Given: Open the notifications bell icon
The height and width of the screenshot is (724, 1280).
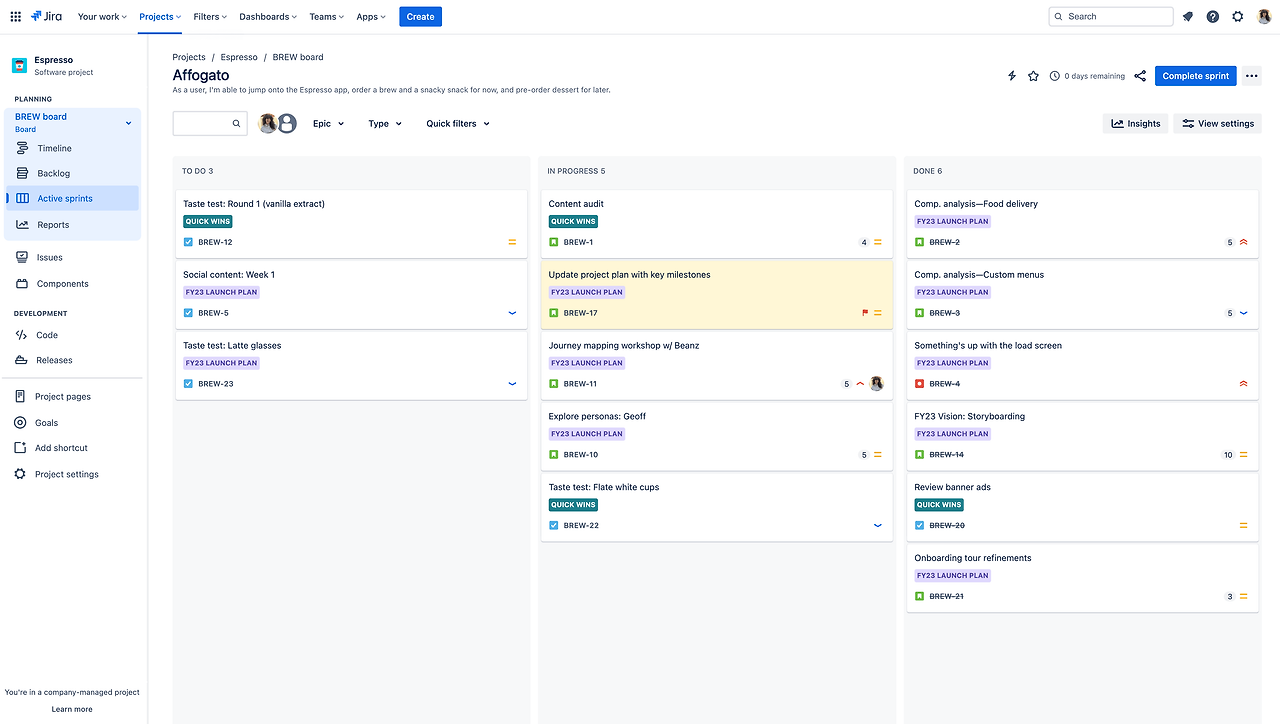Looking at the screenshot, I should pyautogui.click(x=1188, y=16).
